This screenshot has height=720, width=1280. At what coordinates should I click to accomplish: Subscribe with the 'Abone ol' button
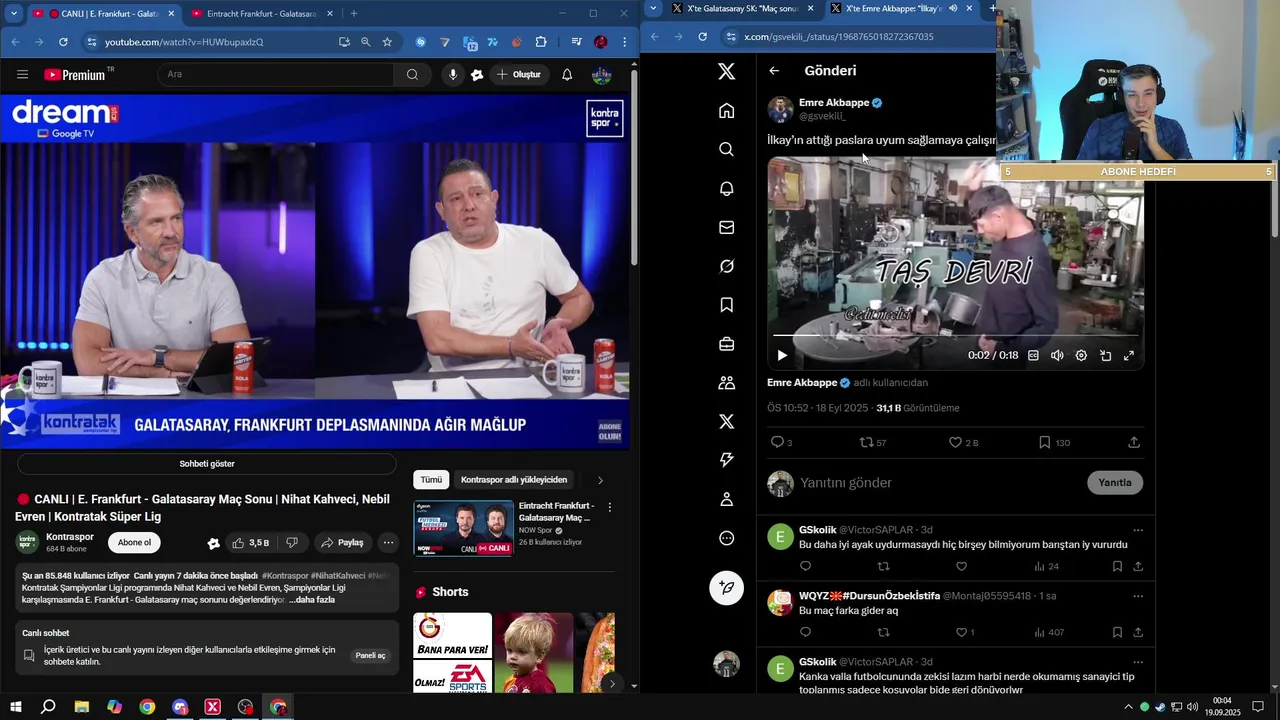[134, 543]
